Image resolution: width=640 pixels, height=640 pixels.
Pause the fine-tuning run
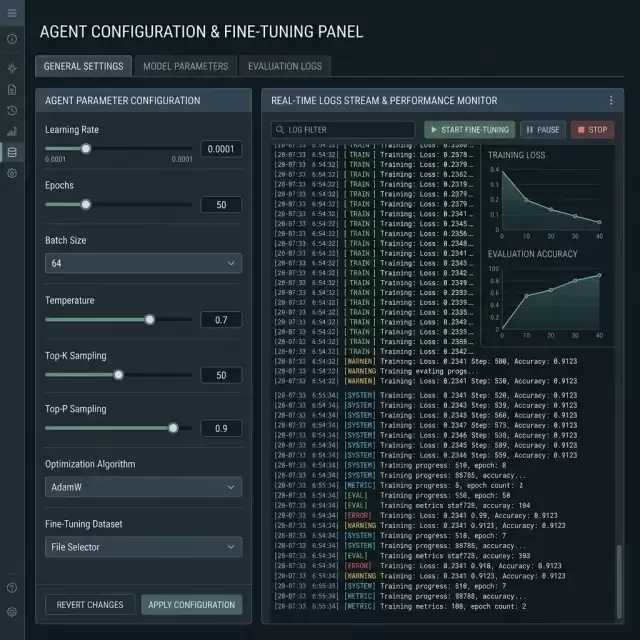[x=543, y=130]
